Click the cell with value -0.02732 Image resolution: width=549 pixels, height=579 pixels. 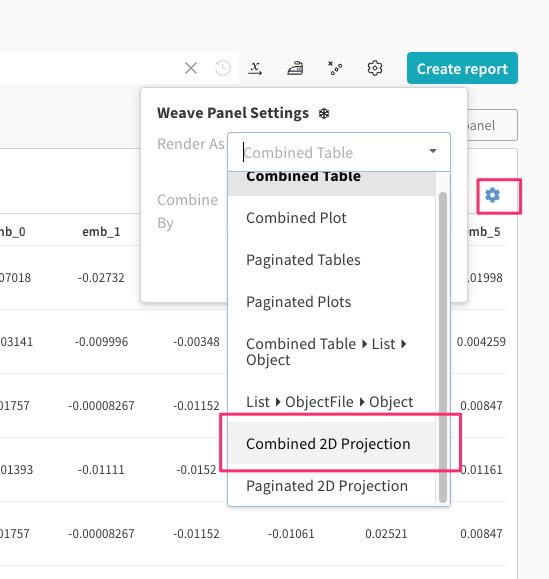(x=101, y=278)
